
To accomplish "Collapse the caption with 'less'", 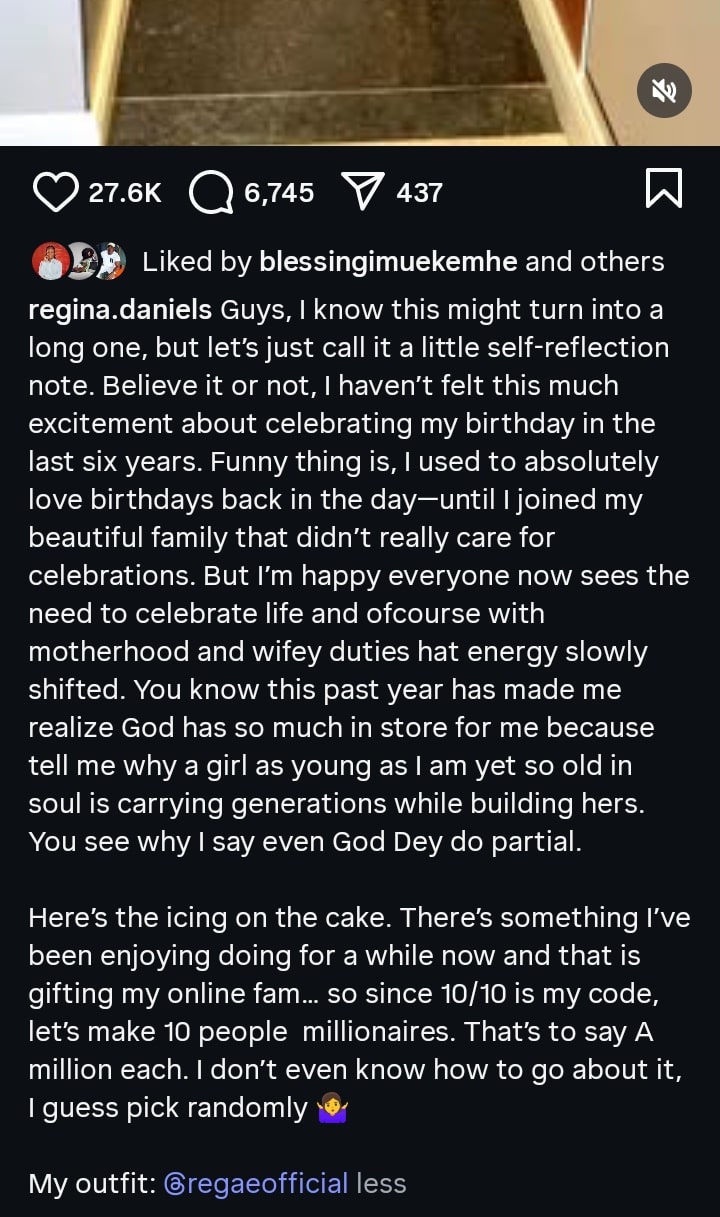I will [x=381, y=1184].
